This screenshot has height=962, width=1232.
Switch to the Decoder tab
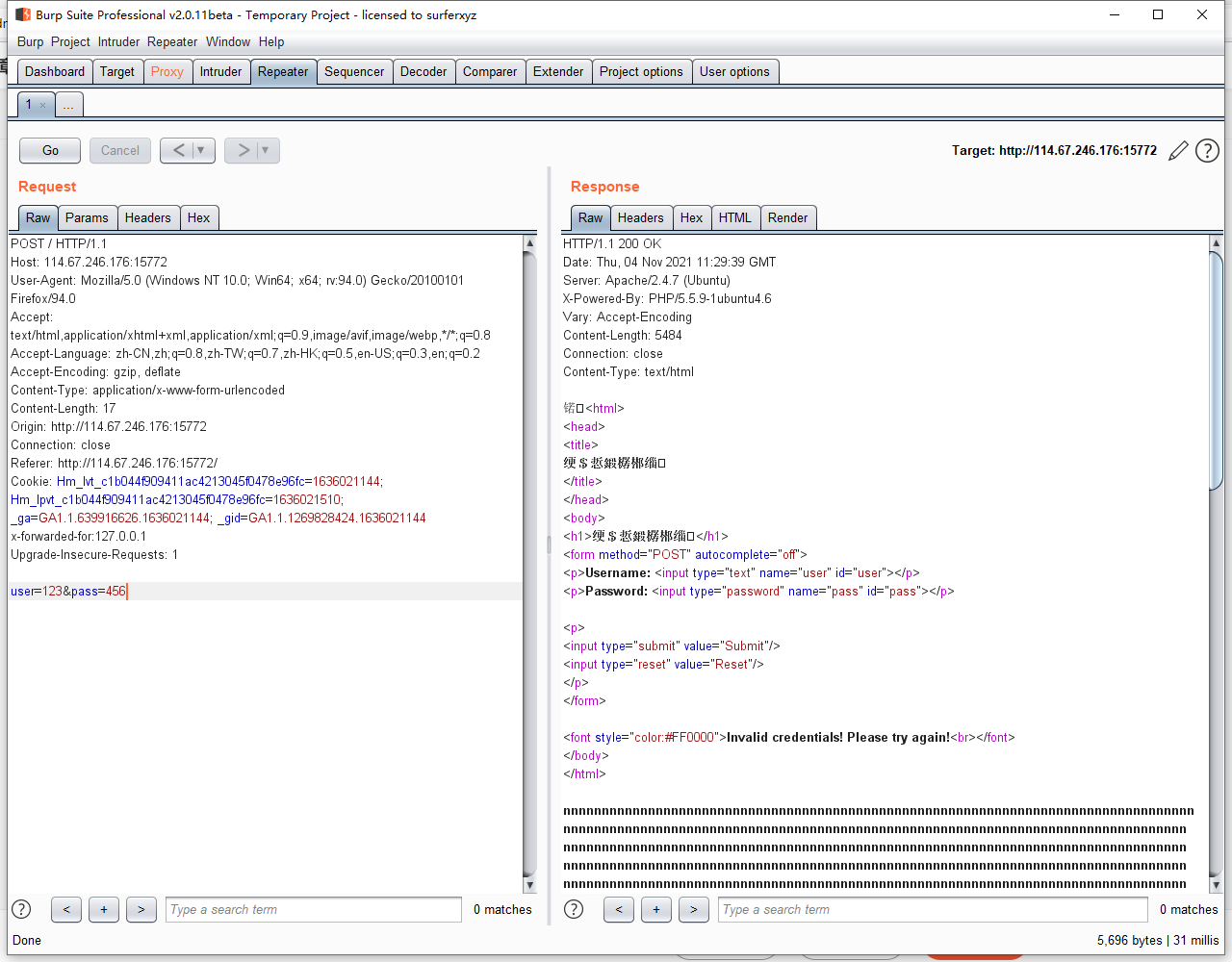coord(423,71)
